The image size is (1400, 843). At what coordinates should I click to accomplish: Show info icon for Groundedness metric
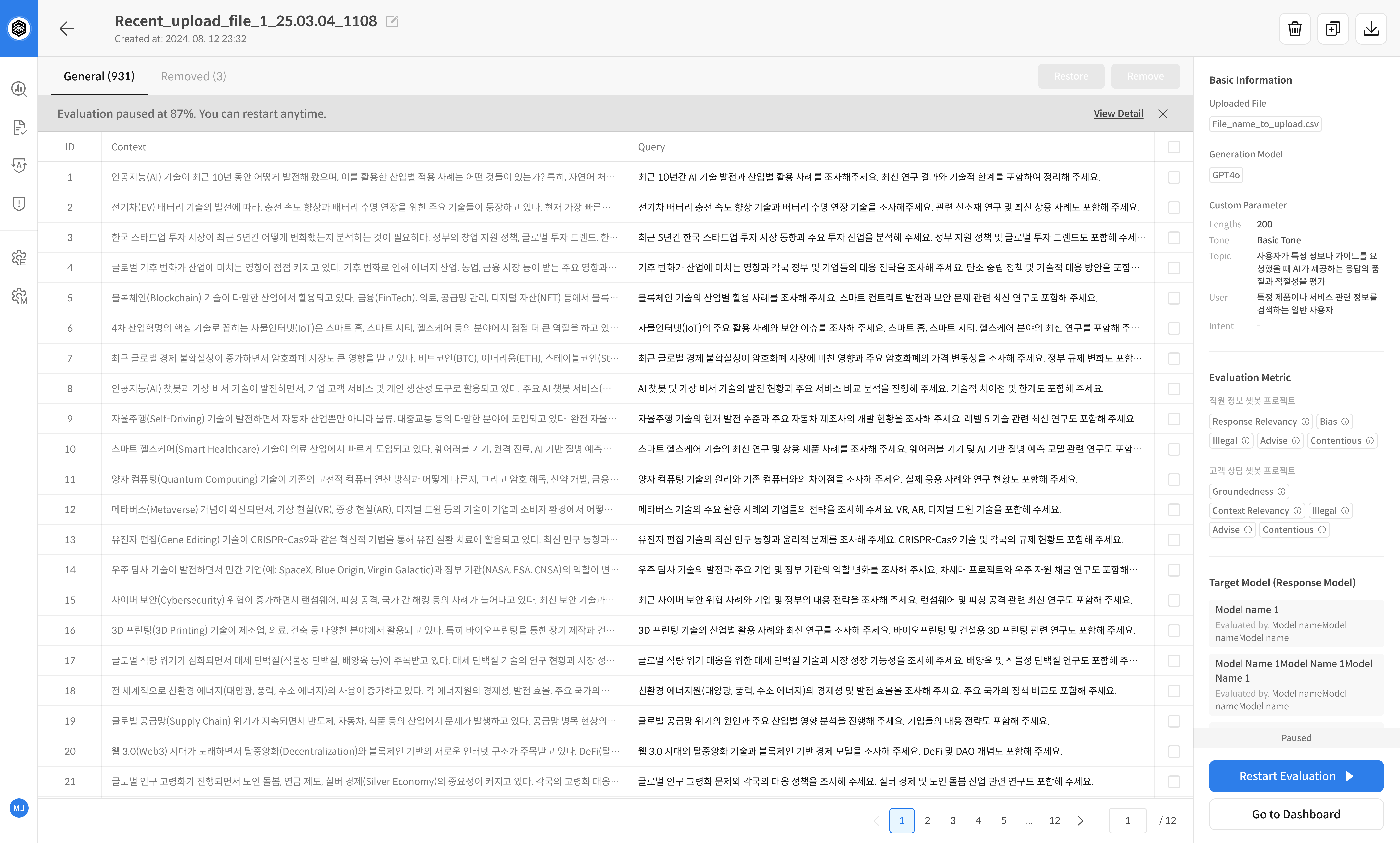point(1281,491)
